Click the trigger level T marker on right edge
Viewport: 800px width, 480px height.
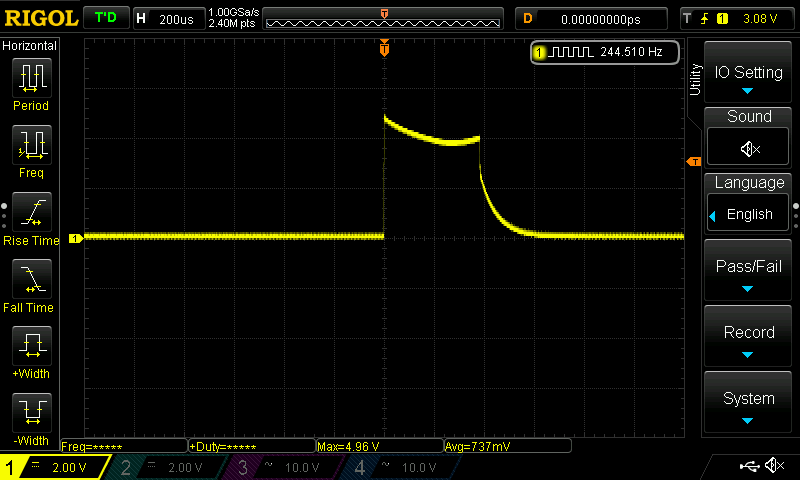click(x=693, y=162)
